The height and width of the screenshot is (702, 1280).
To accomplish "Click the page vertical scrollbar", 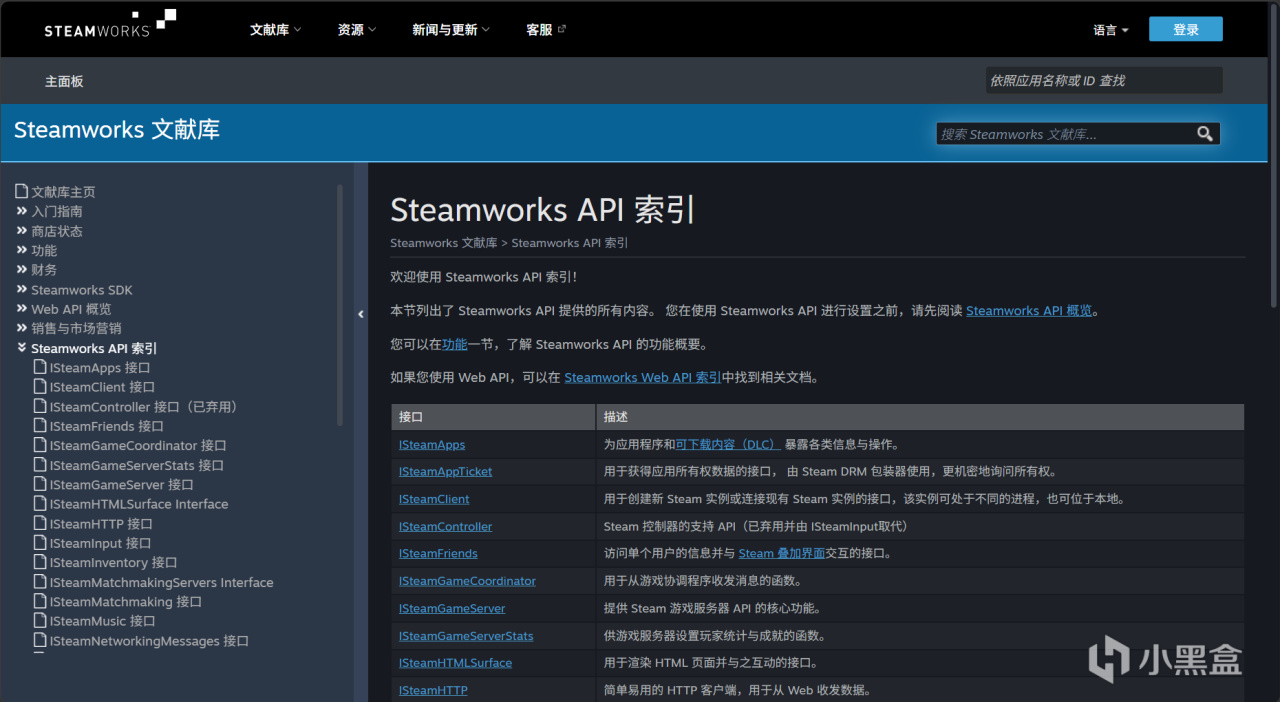I will click(x=1273, y=155).
